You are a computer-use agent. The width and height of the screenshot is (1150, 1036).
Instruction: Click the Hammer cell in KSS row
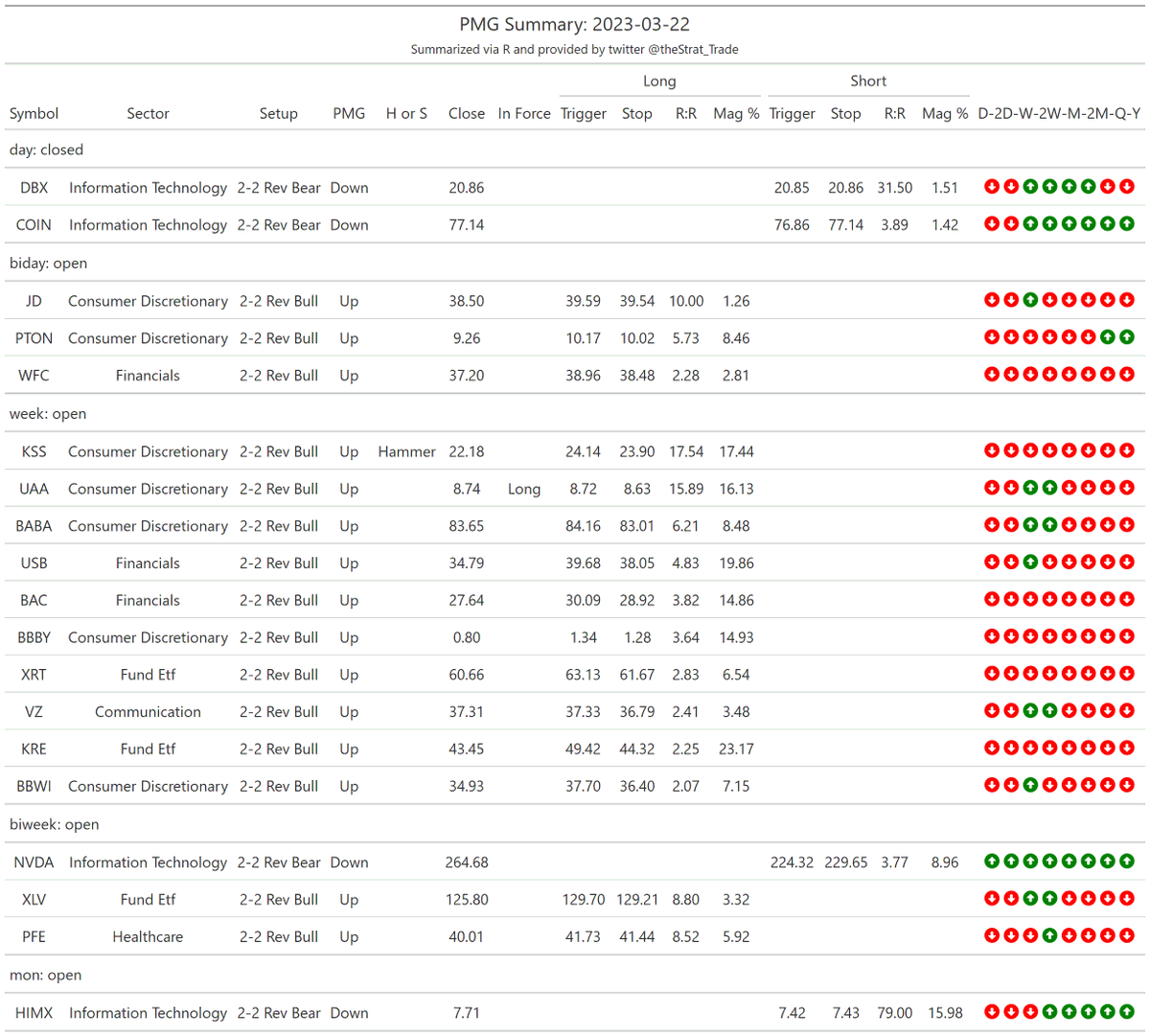pyautogui.click(x=406, y=451)
